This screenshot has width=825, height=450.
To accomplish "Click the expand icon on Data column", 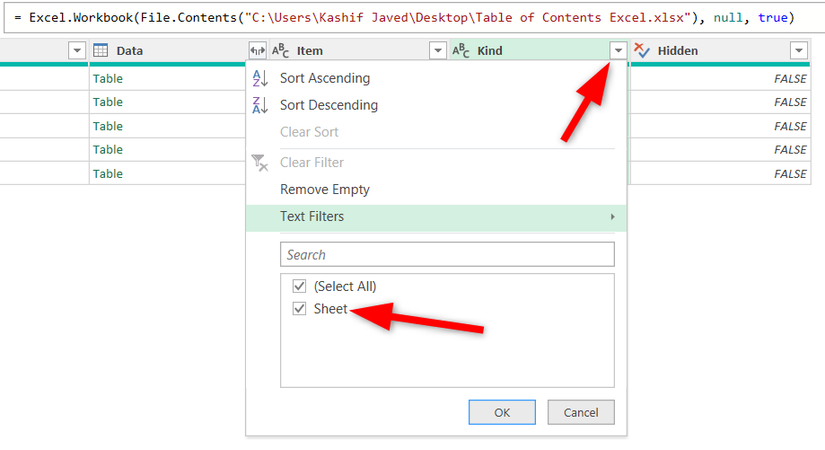I will click(x=257, y=51).
